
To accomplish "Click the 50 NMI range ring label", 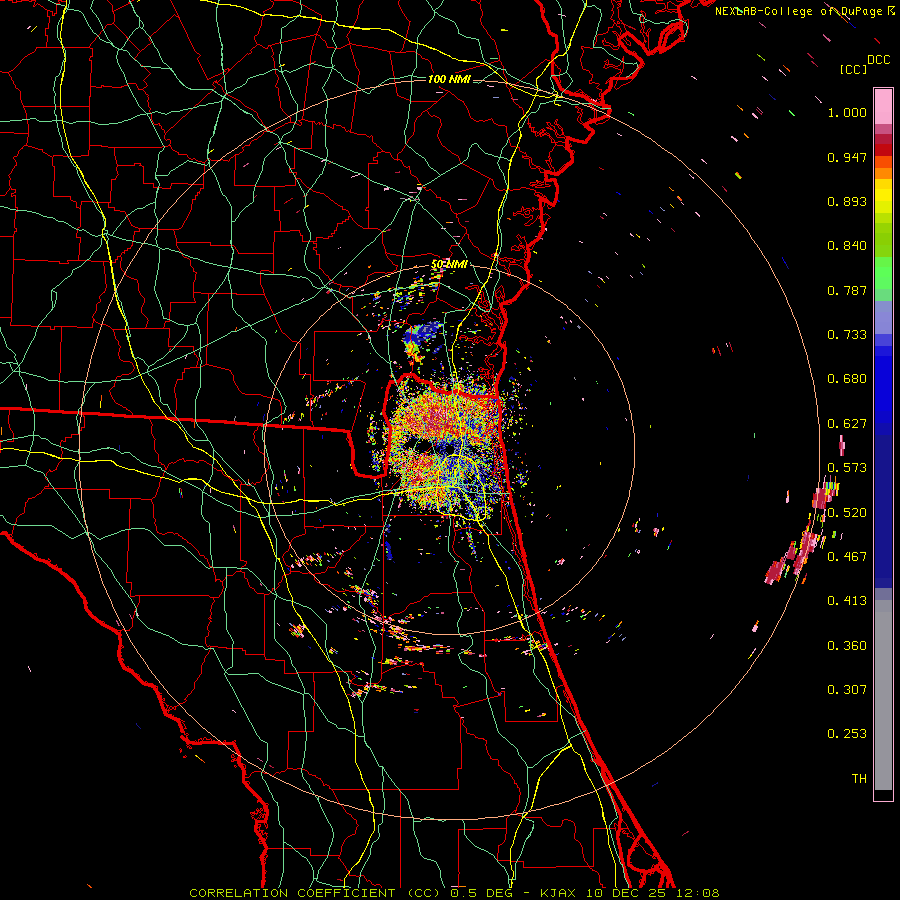I will 449,265.
